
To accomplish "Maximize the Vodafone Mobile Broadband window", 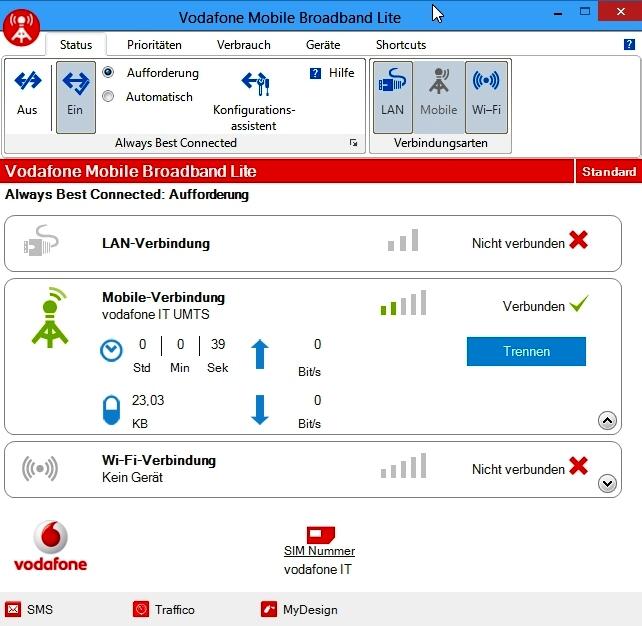I will 585,11.
